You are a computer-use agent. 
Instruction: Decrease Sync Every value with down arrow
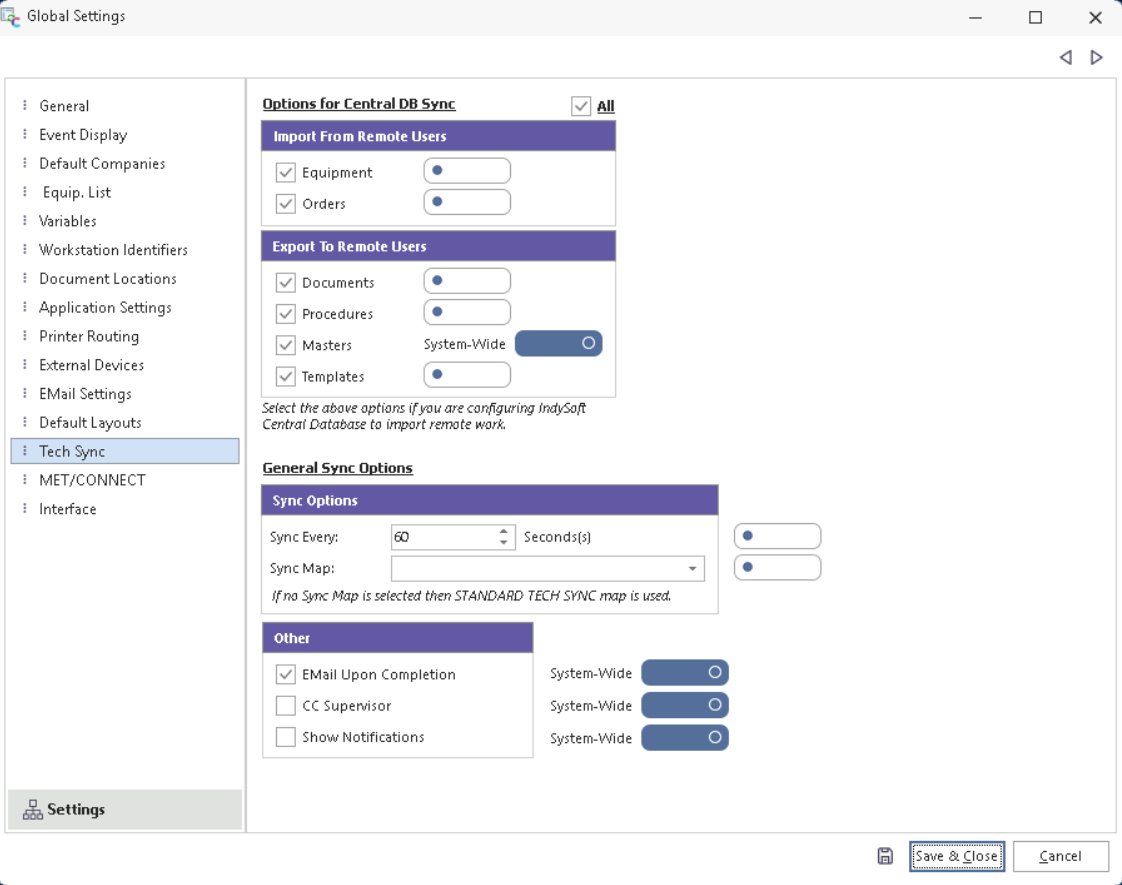(504, 543)
